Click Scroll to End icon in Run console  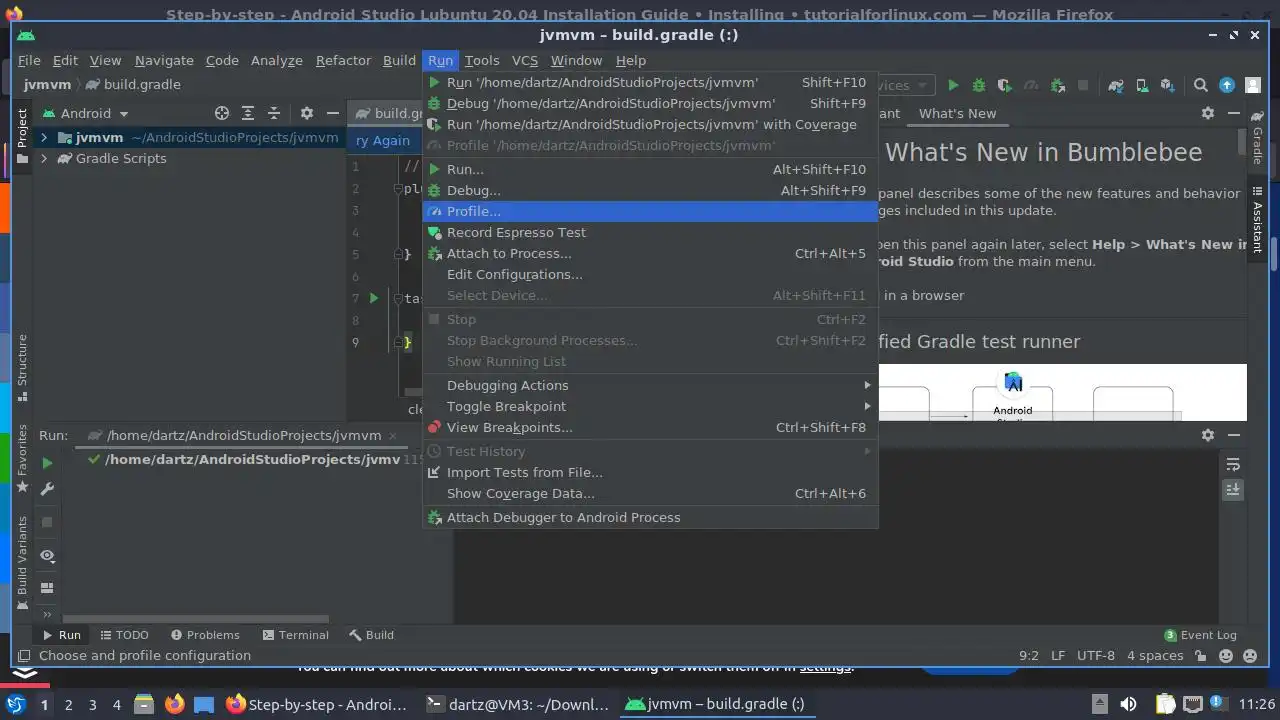(x=1233, y=490)
